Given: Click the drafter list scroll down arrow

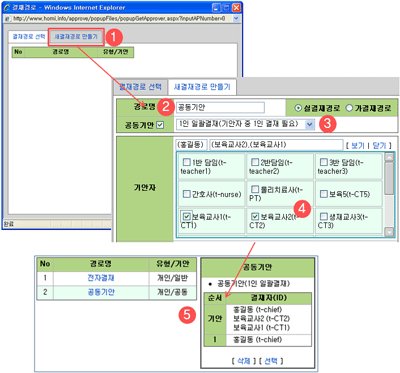Looking at the screenshot, I should tap(389, 232).
